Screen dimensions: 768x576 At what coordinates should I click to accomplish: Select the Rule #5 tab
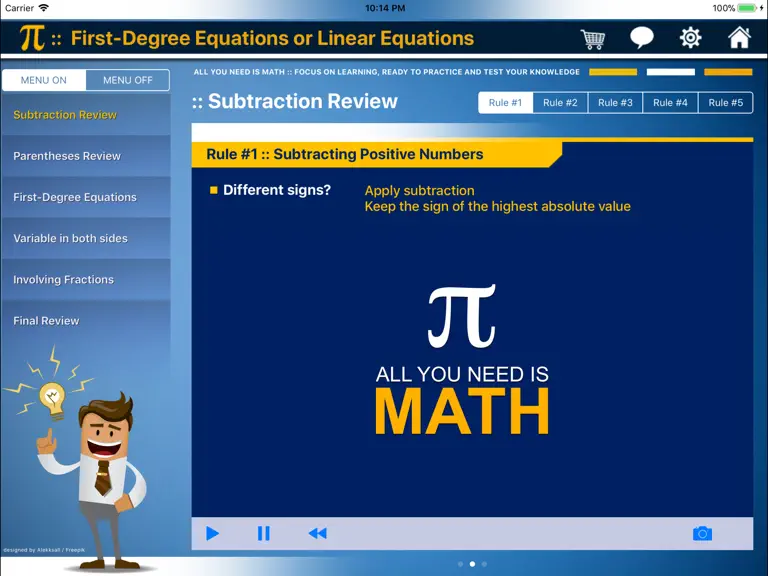[x=725, y=103]
